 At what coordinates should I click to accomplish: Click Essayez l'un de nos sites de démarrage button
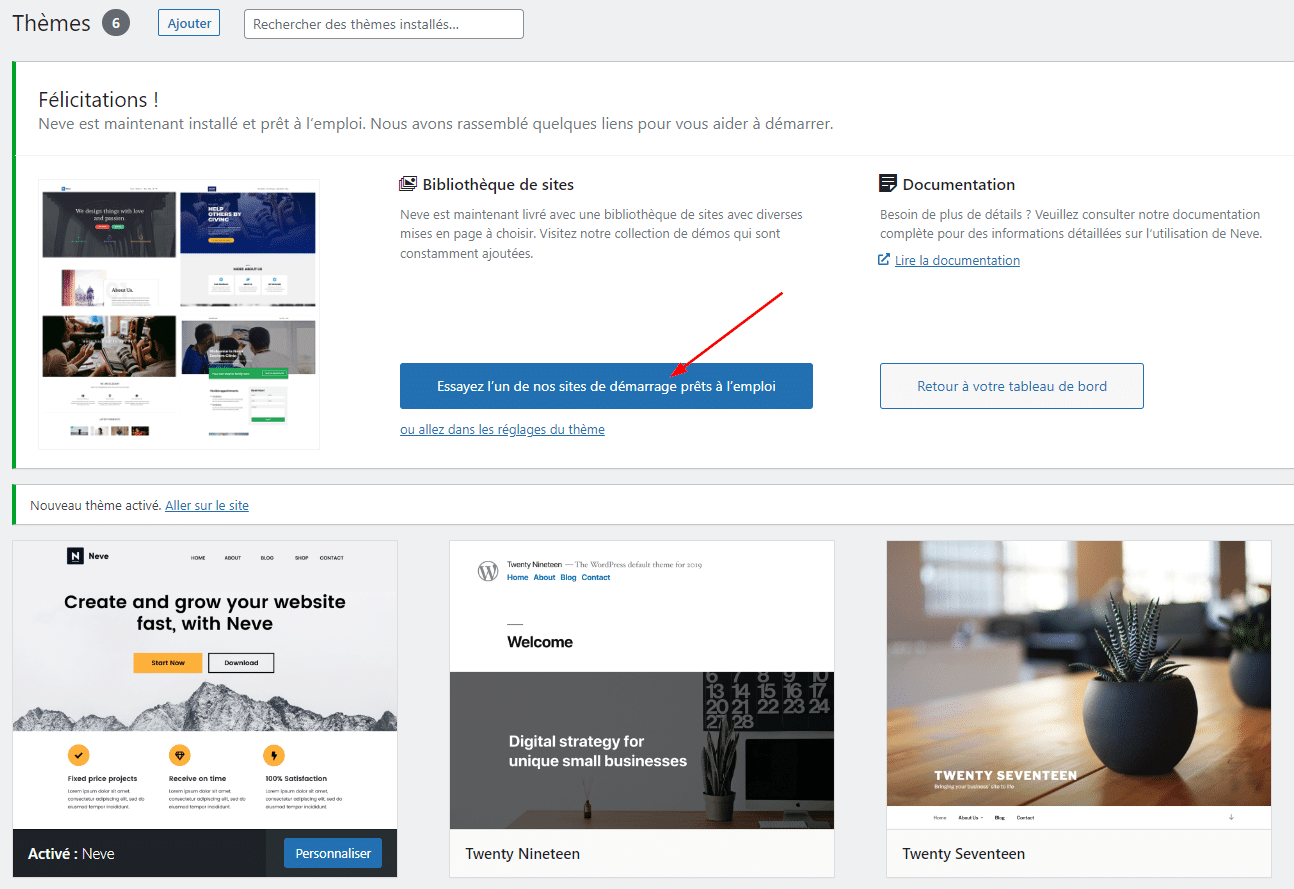(x=606, y=386)
